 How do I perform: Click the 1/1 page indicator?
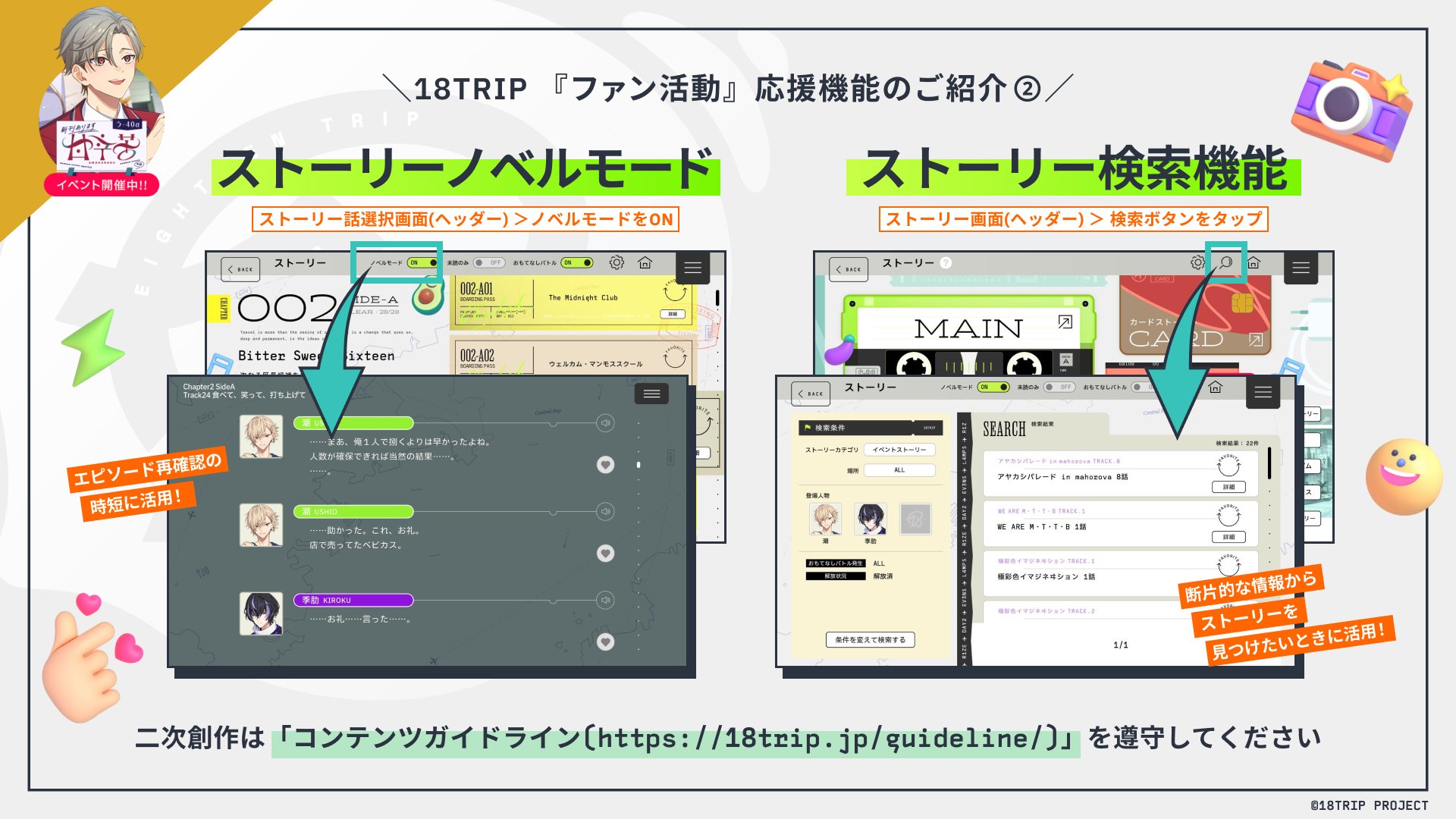1121,645
